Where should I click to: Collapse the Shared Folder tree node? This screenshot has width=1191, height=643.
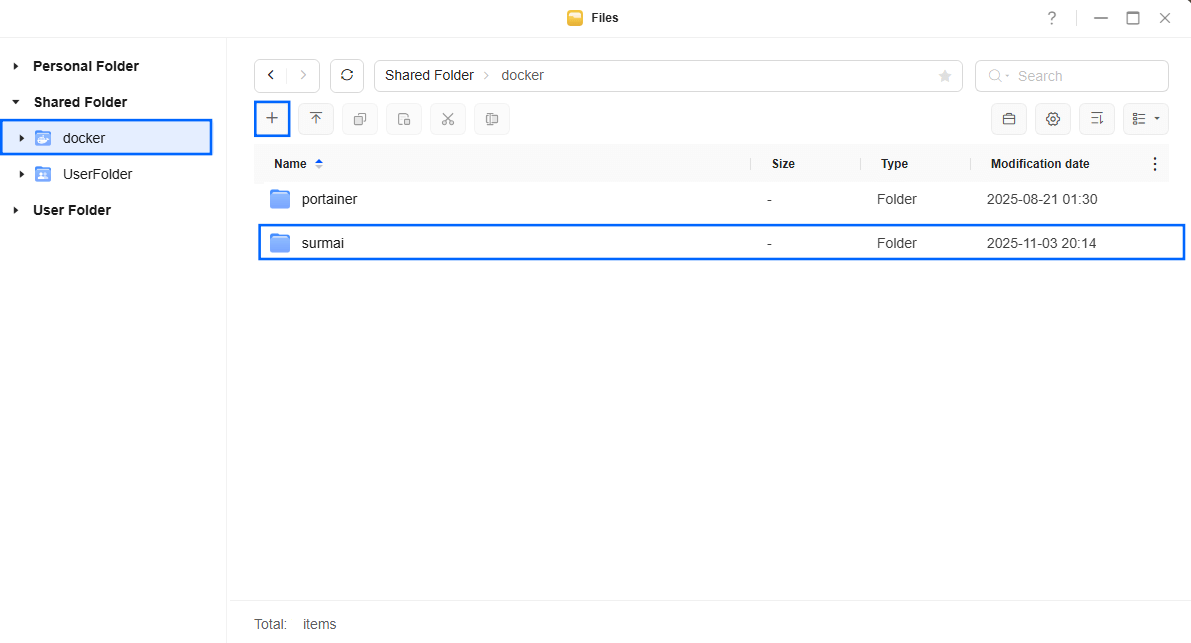point(16,102)
